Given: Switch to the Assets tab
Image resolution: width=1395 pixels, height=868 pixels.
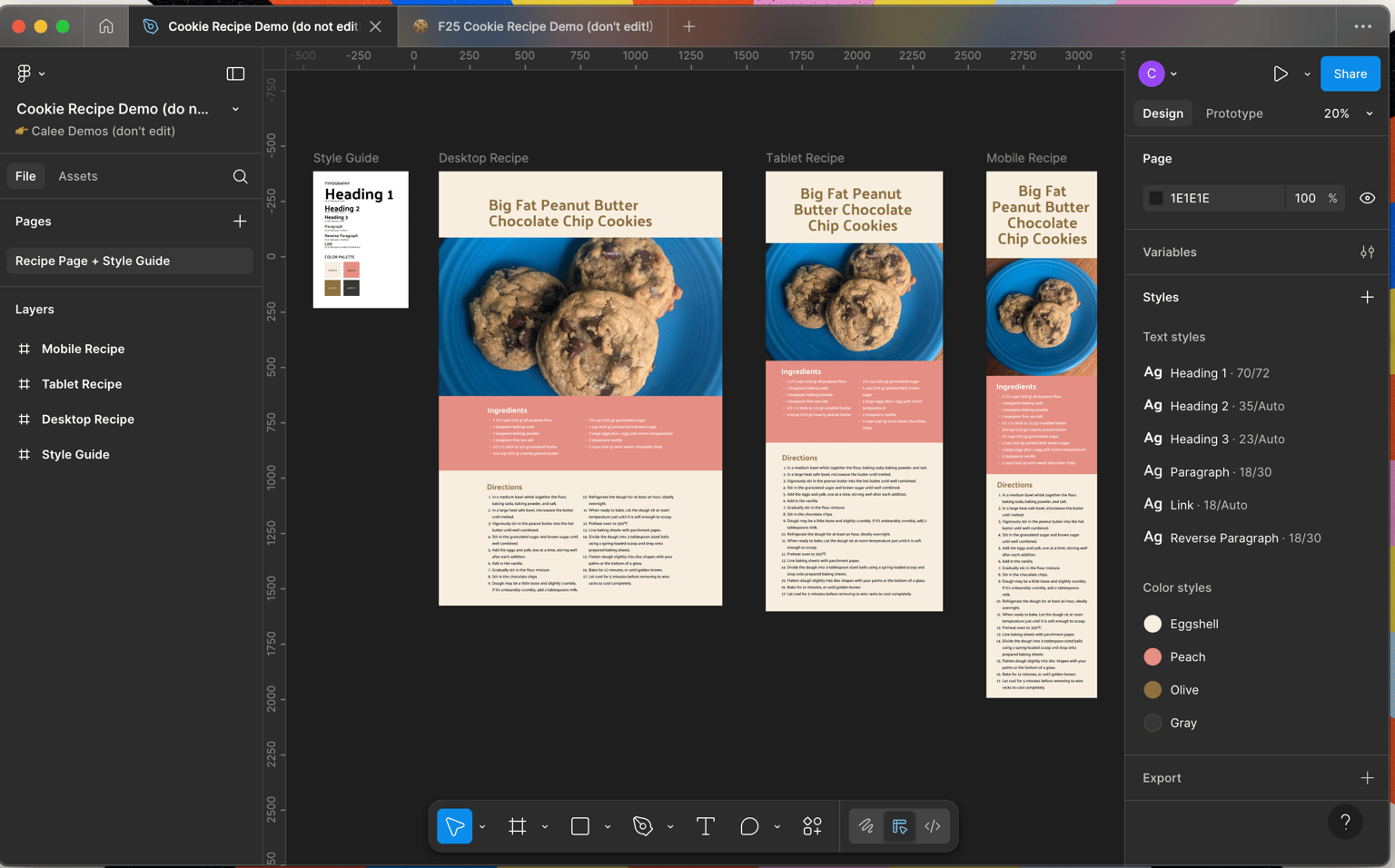Looking at the screenshot, I should 78,176.
